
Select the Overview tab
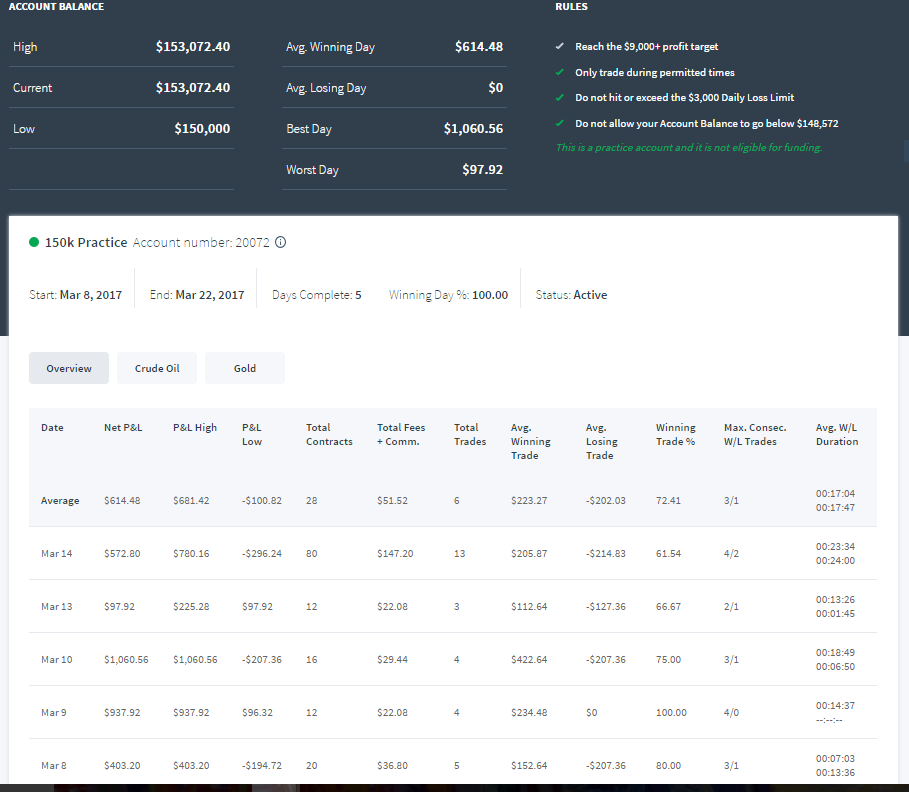pos(69,368)
